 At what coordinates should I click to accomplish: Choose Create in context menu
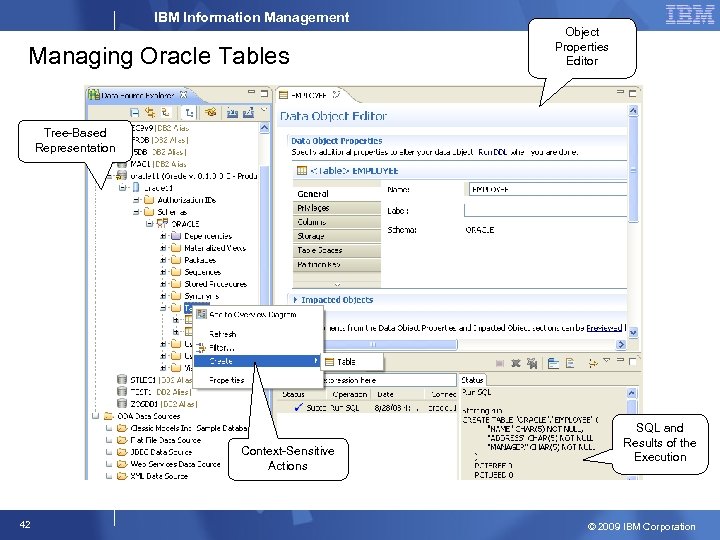click(259, 361)
